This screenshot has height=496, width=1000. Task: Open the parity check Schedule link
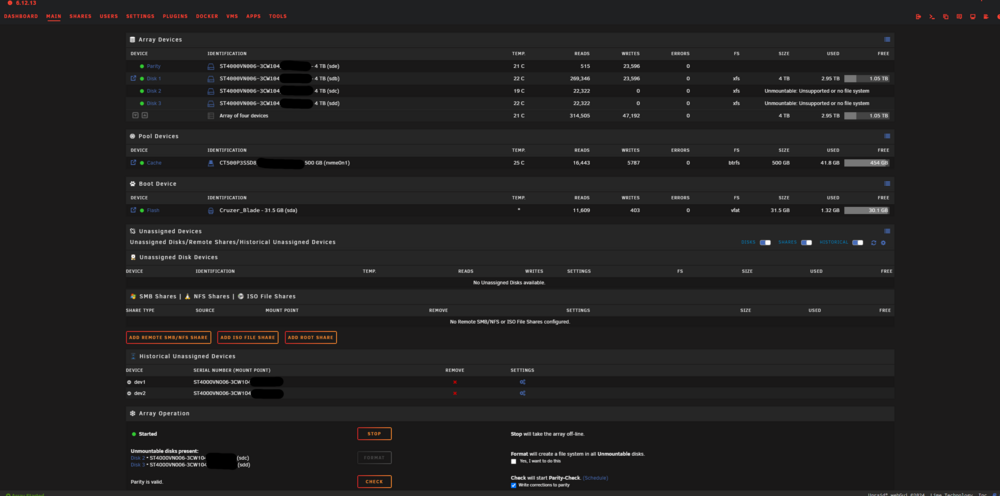click(596, 478)
